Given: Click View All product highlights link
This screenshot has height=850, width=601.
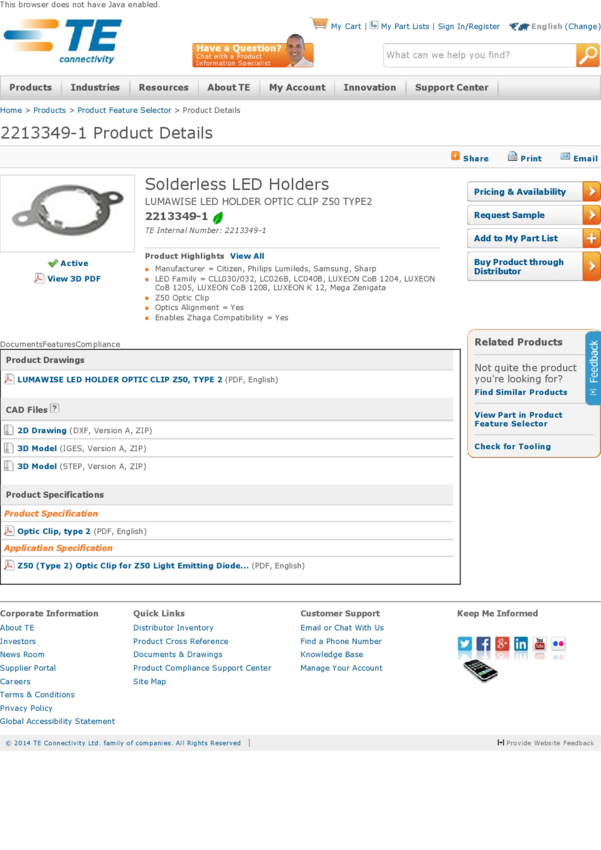Looking at the screenshot, I should point(247,256).
